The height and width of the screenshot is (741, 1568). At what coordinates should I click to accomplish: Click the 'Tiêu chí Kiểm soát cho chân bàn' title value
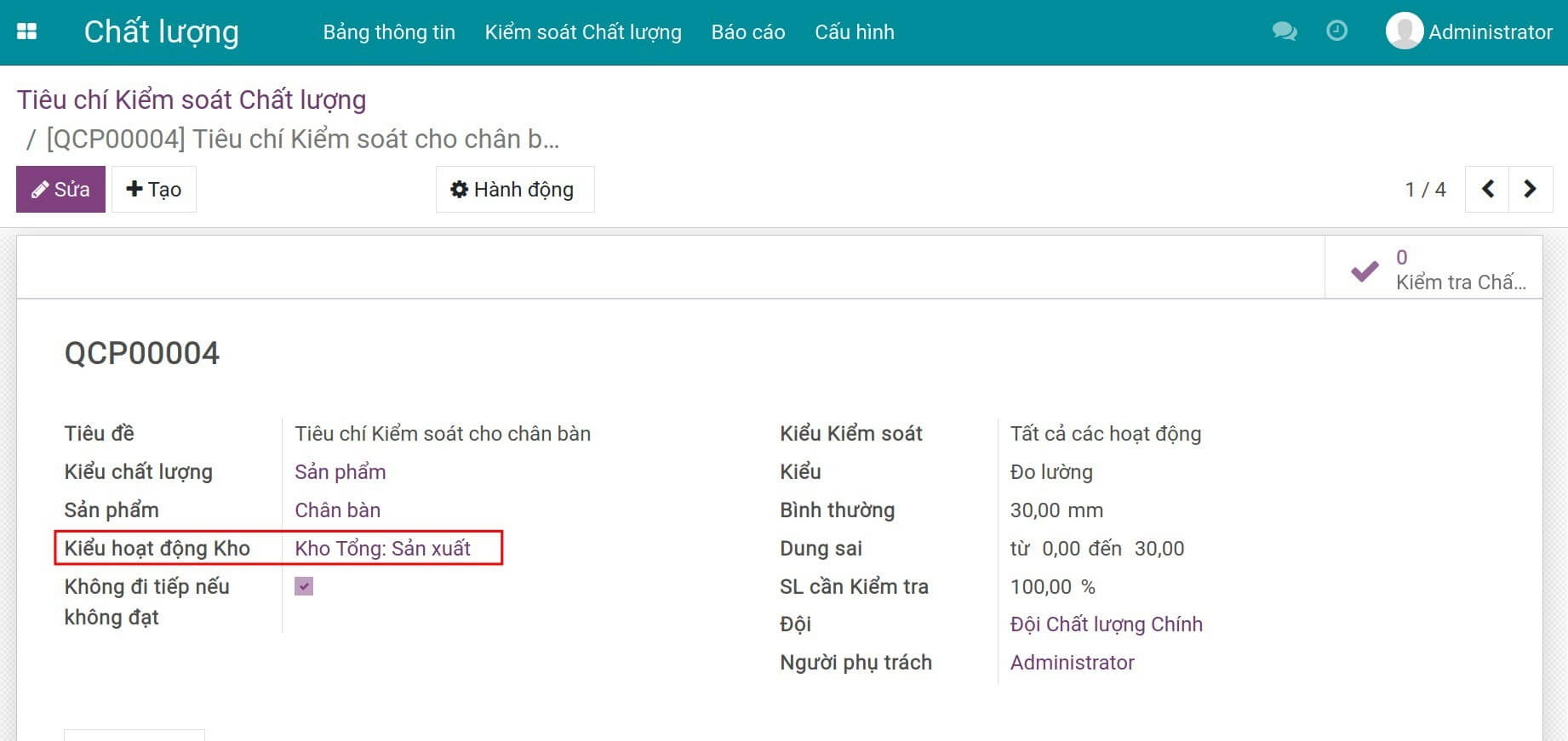coord(443,434)
